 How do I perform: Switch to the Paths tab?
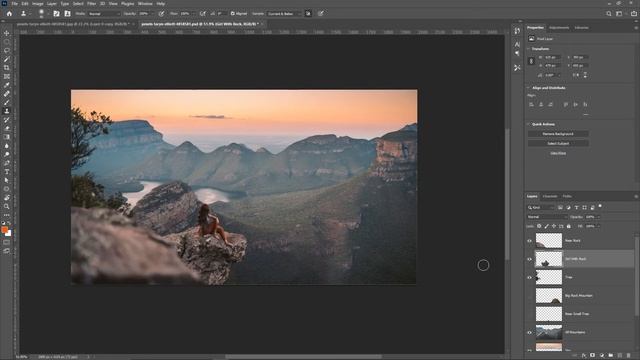[x=567, y=196]
